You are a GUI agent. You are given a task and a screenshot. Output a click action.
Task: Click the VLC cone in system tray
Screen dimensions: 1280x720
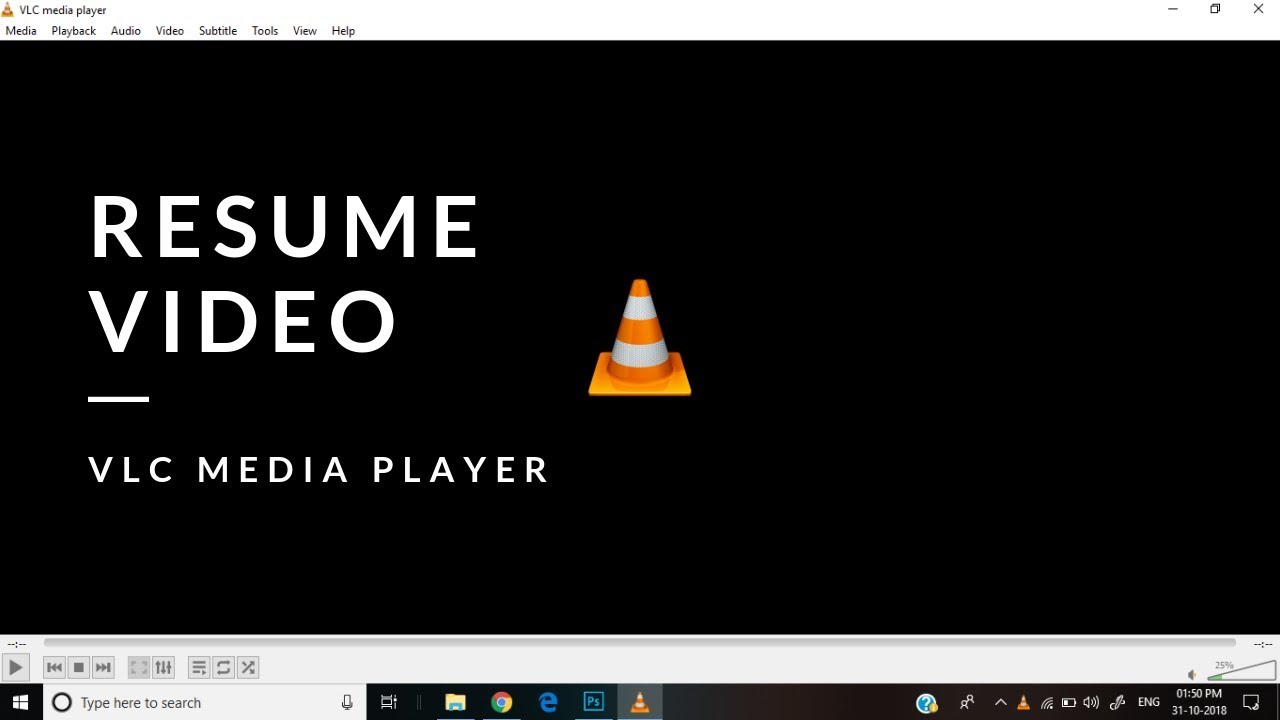click(1023, 703)
